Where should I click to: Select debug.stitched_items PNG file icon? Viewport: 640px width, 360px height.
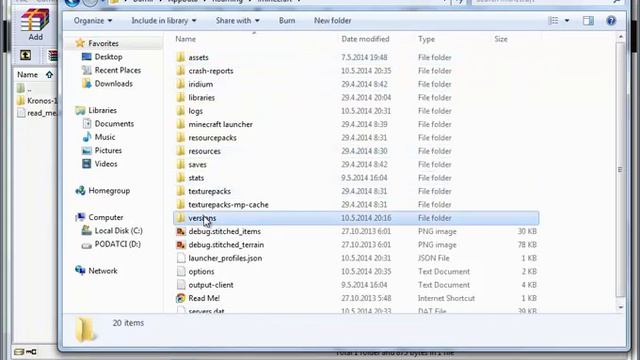tap(181, 231)
